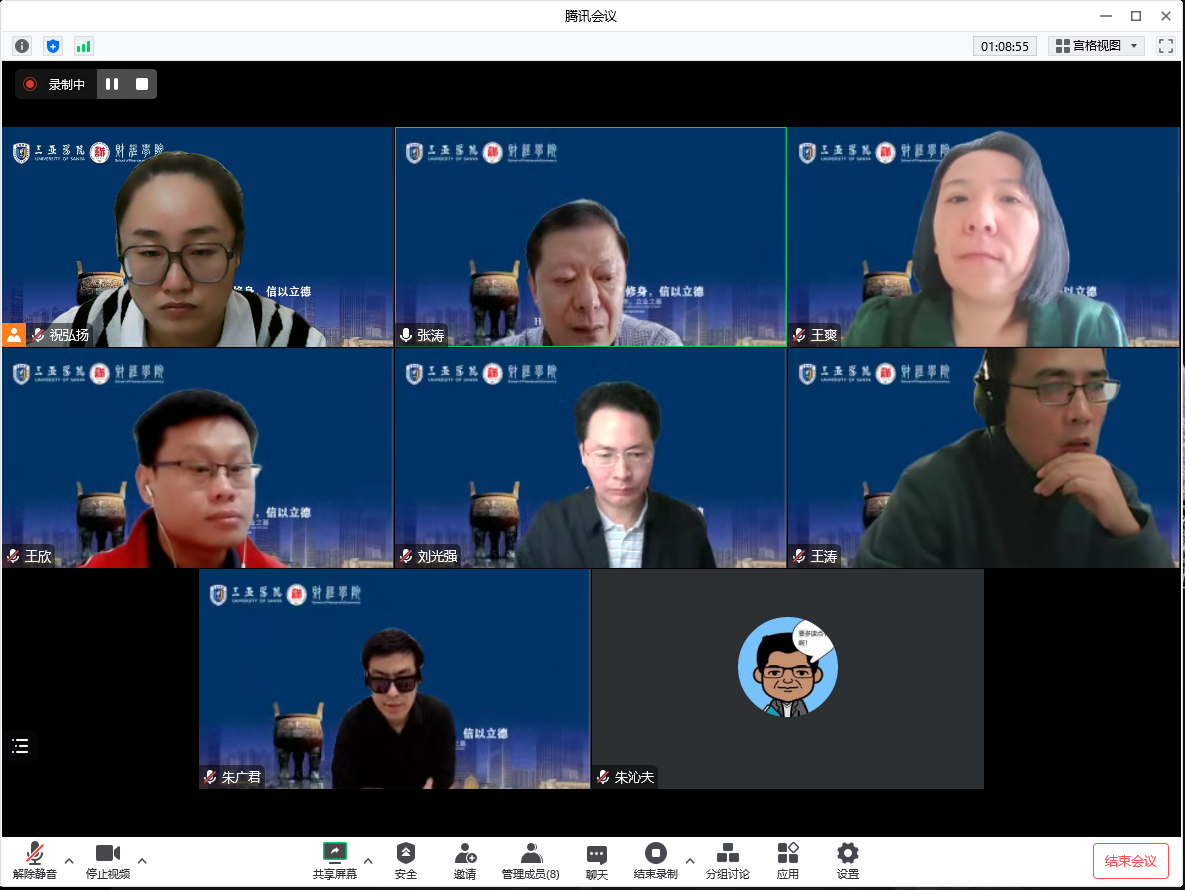Viewport: 1185px width, 890px height.
Task: Stop the recording using square button
Action: pos(142,85)
